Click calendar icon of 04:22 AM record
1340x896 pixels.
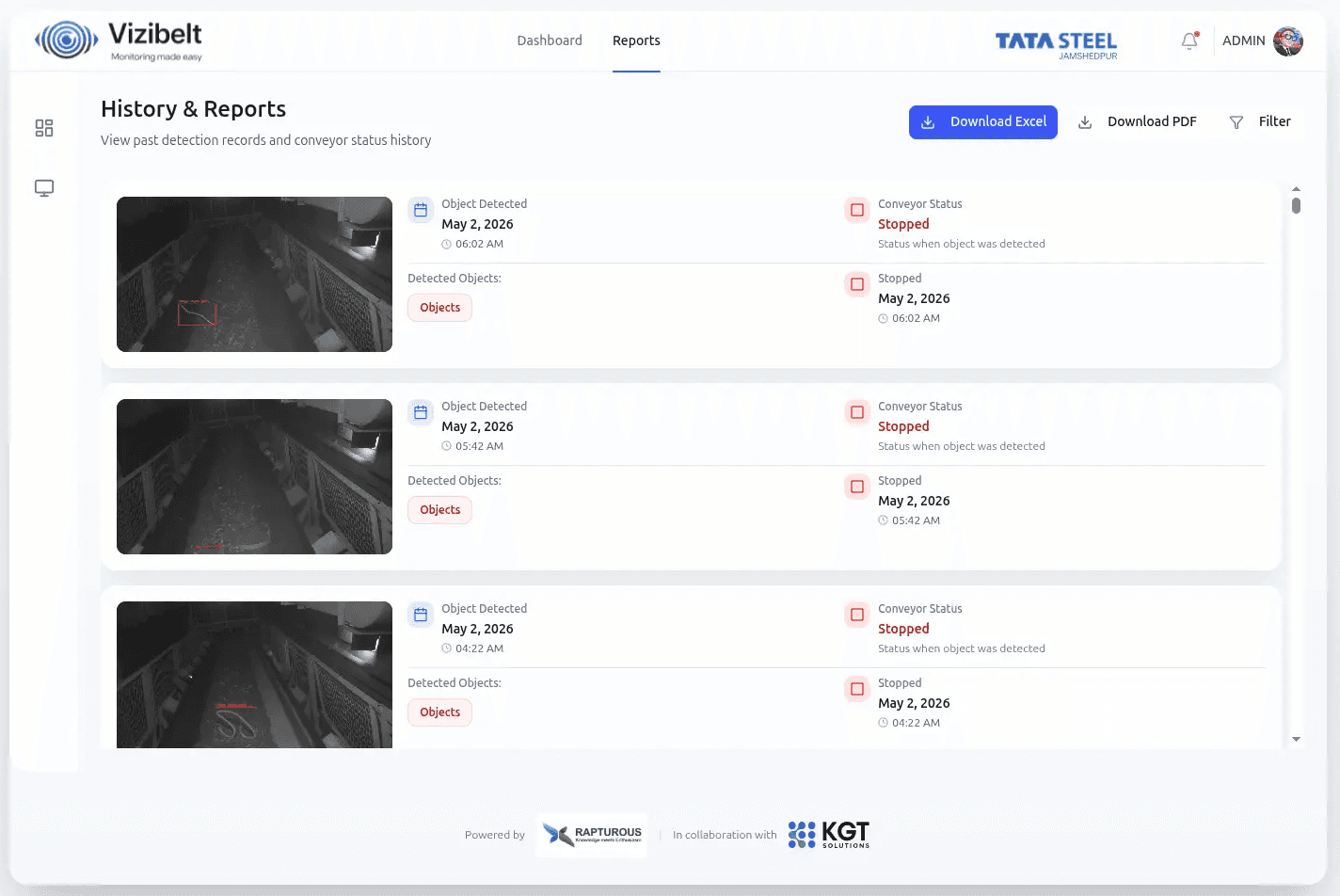click(x=421, y=615)
